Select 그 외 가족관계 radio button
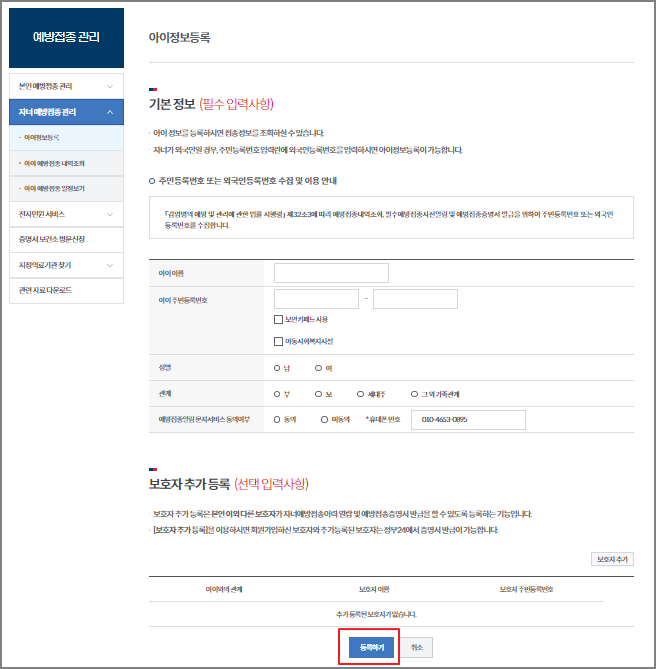The image size is (656, 669). coord(414,394)
